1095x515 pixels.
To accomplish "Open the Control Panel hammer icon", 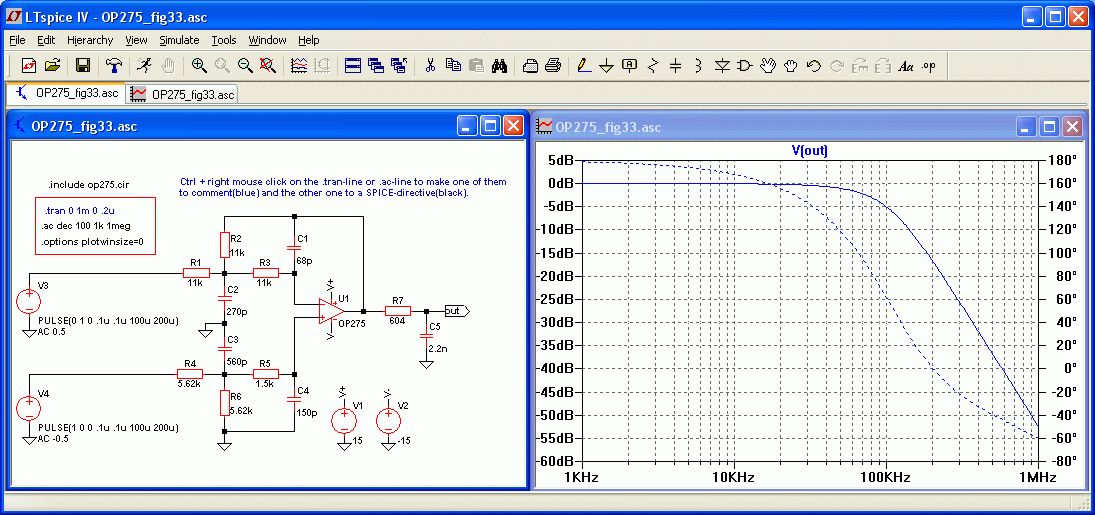I will (x=114, y=66).
